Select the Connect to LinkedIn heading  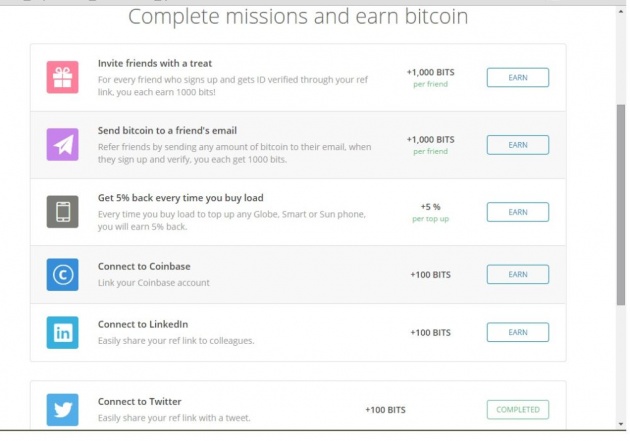pos(143,324)
